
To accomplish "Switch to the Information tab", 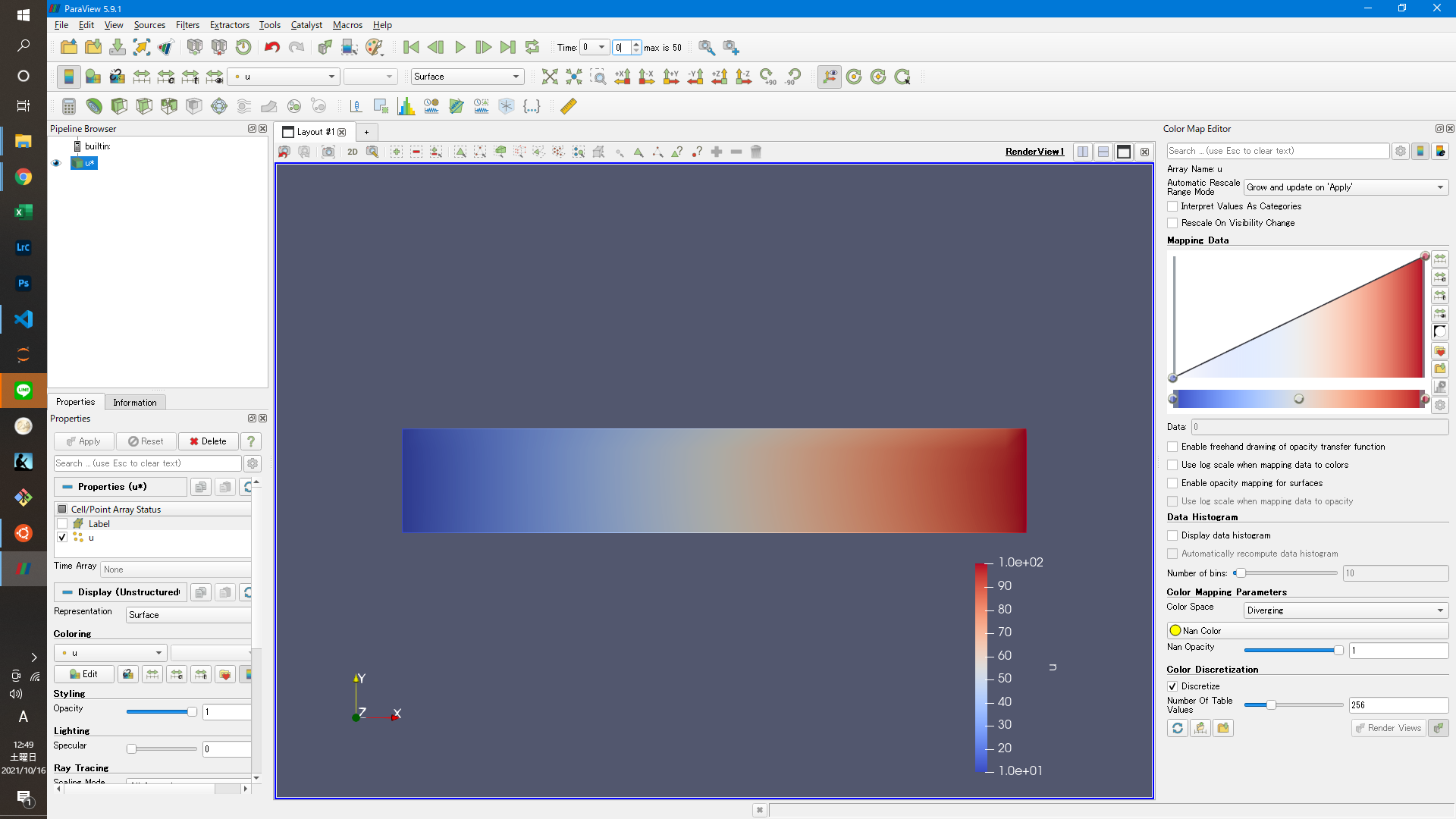I will click(x=135, y=403).
